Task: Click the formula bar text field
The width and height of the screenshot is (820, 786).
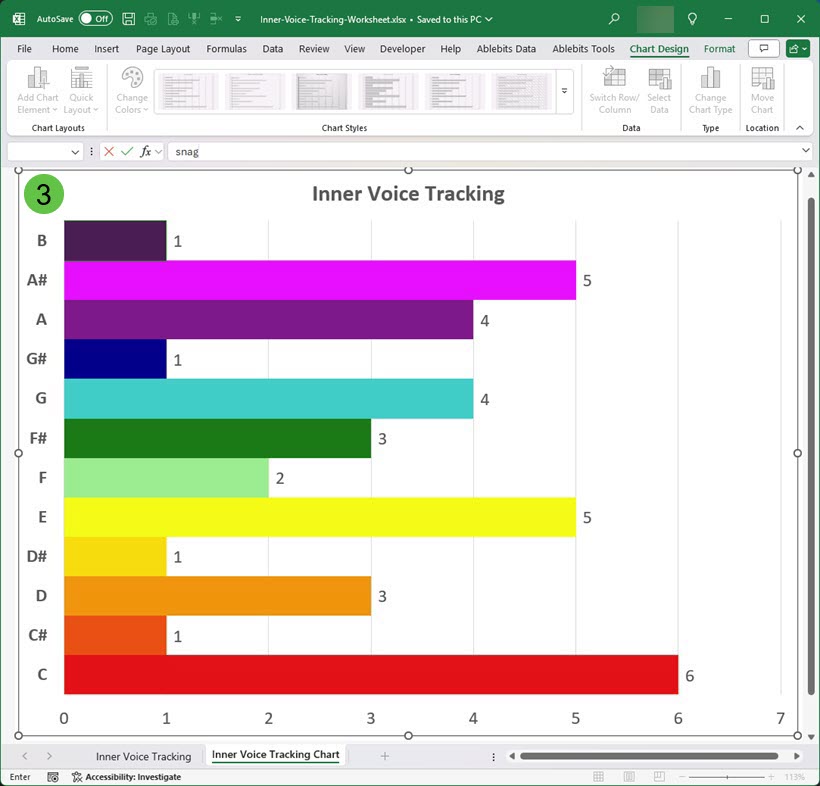Action: click(480, 151)
